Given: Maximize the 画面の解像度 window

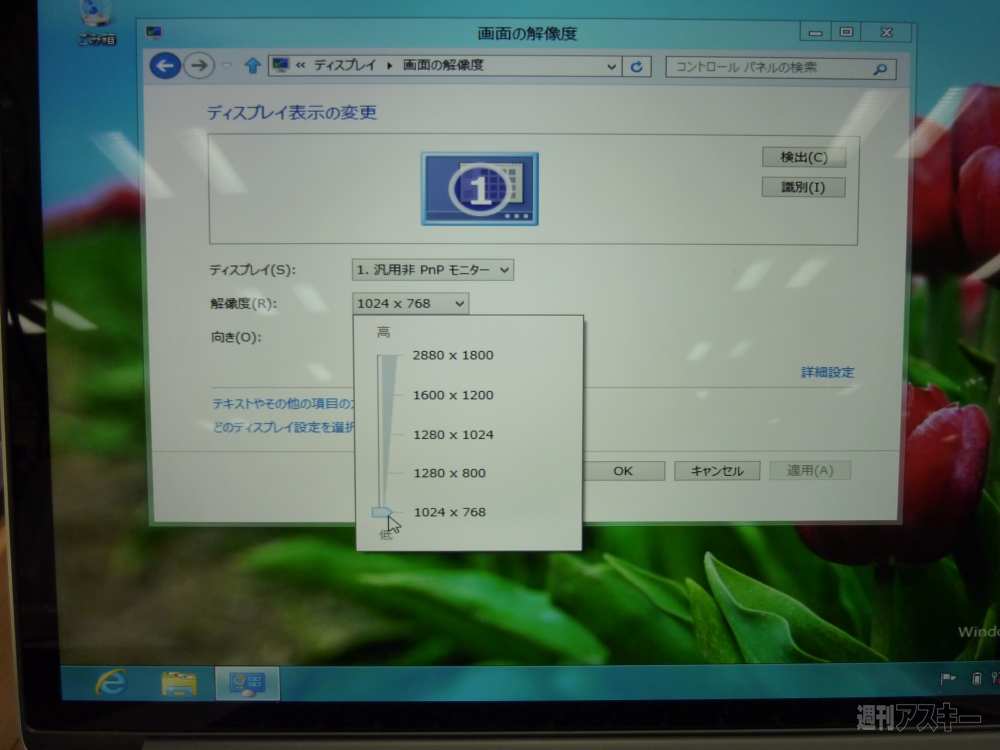Looking at the screenshot, I should tap(846, 32).
